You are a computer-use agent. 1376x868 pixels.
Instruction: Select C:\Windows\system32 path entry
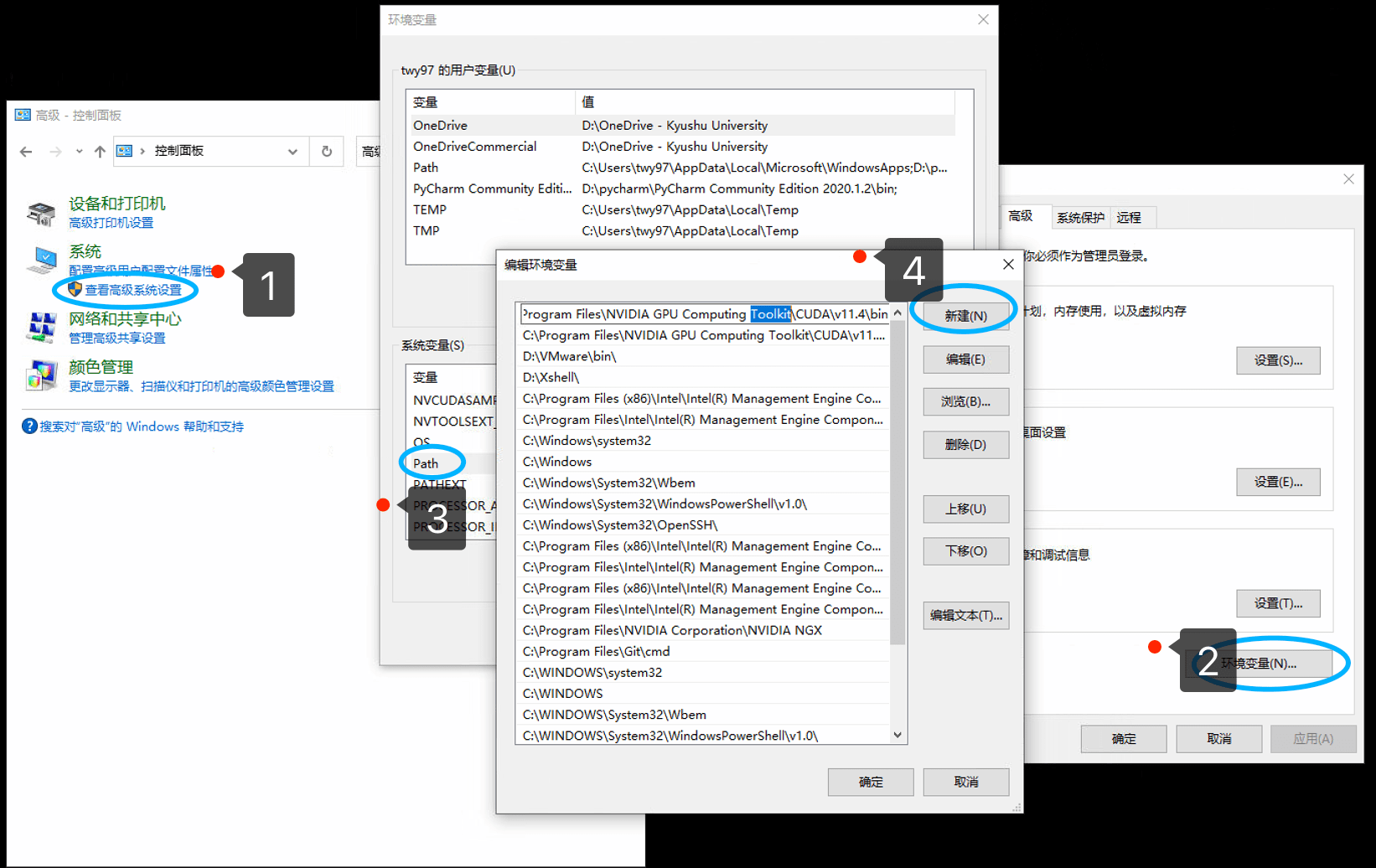tap(703, 441)
